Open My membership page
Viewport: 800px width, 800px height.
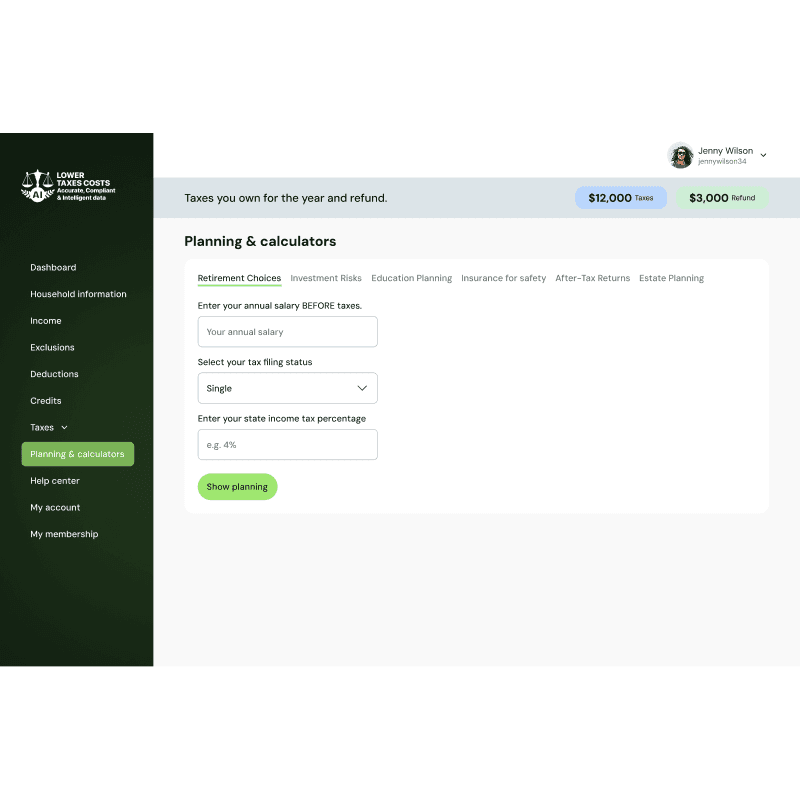(x=64, y=534)
